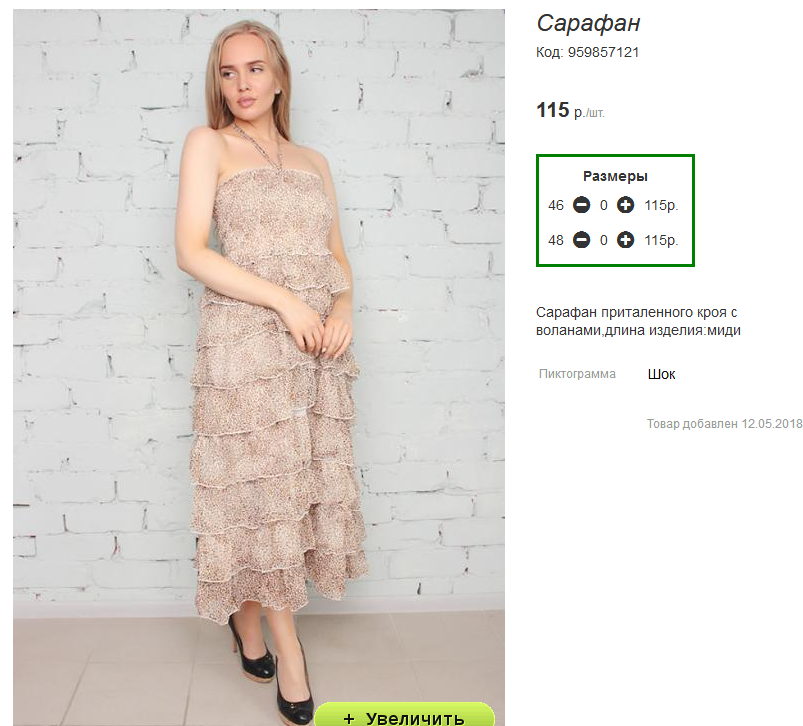Increase quantity for size 48
Viewport: 803px width, 726px height.
tap(625, 240)
